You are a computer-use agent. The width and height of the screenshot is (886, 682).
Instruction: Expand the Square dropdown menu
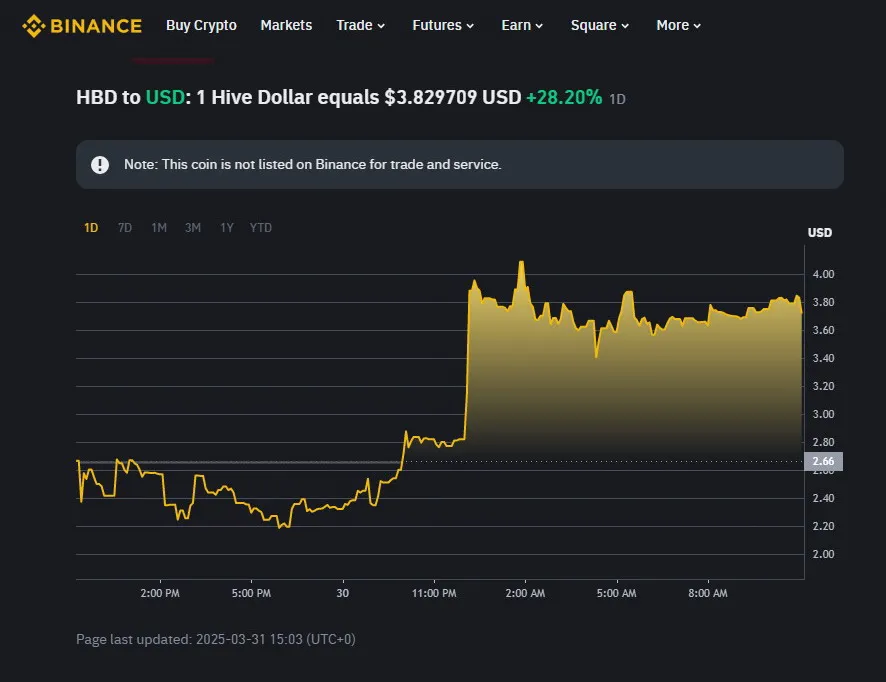(600, 25)
